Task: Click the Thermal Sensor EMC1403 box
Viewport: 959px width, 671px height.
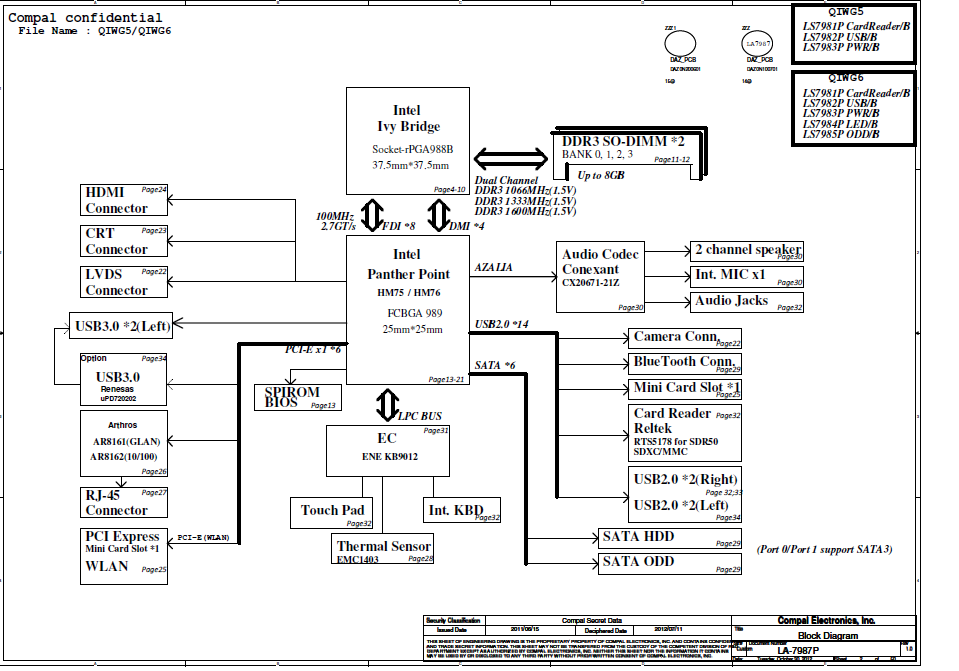Action: click(x=384, y=549)
